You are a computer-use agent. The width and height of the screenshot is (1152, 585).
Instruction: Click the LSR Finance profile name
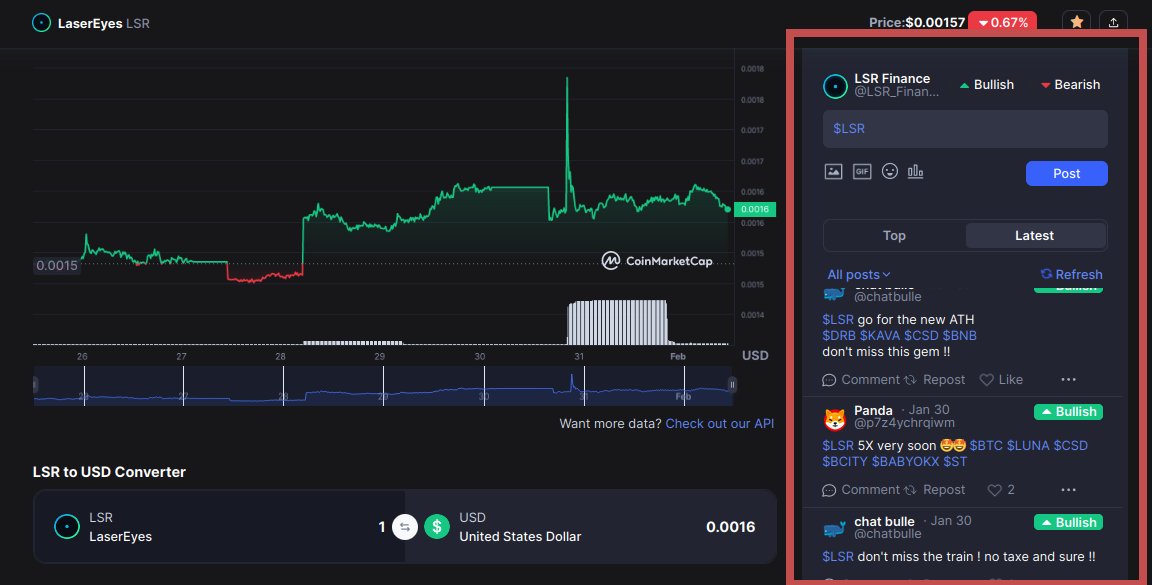[892, 79]
